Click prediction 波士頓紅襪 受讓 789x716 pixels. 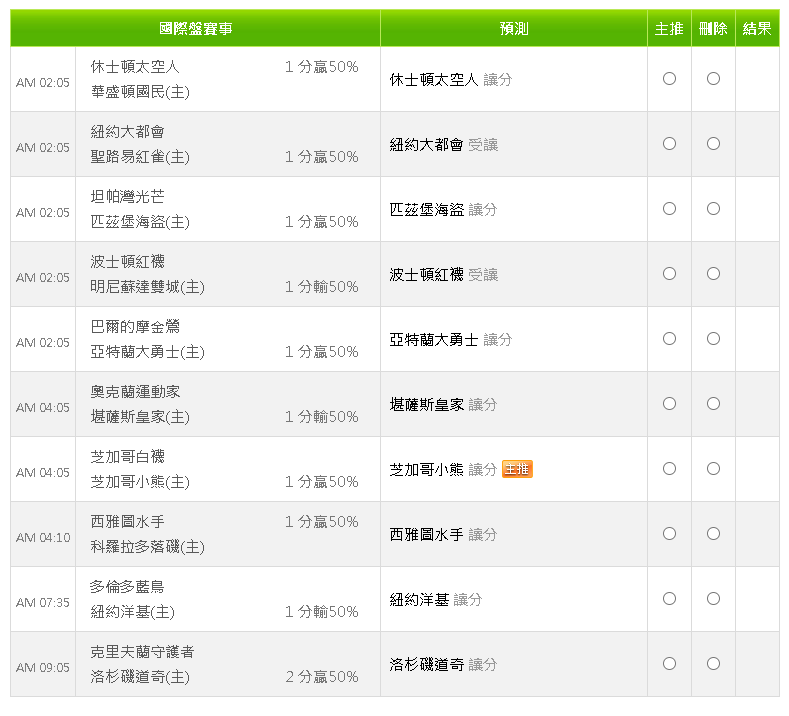click(x=444, y=275)
